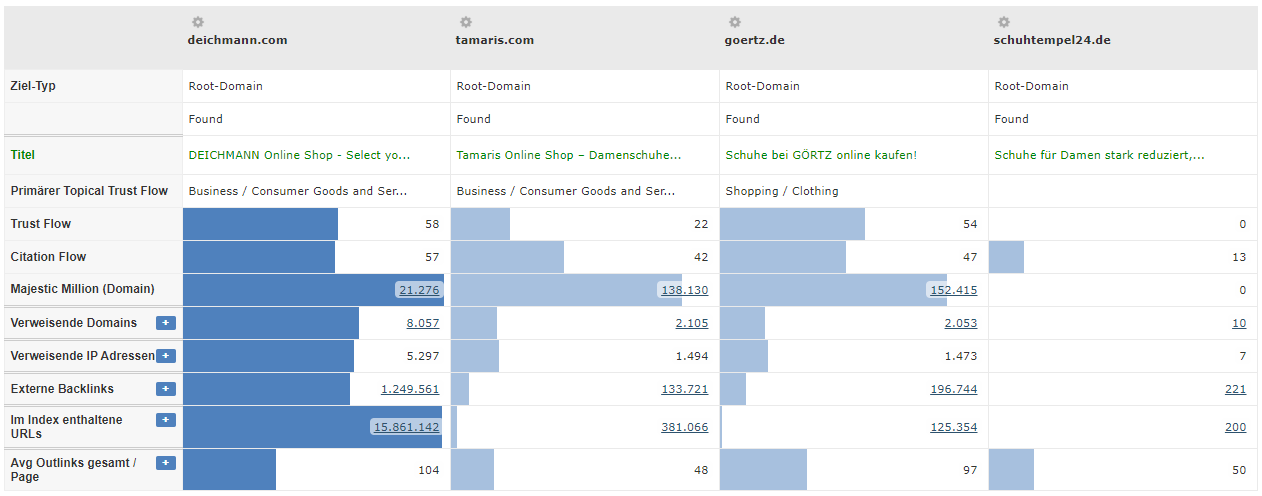Open deichmann.com indexed URLs 15.861.142
This screenshot has width=1262, height=496.
pos(406,427)
